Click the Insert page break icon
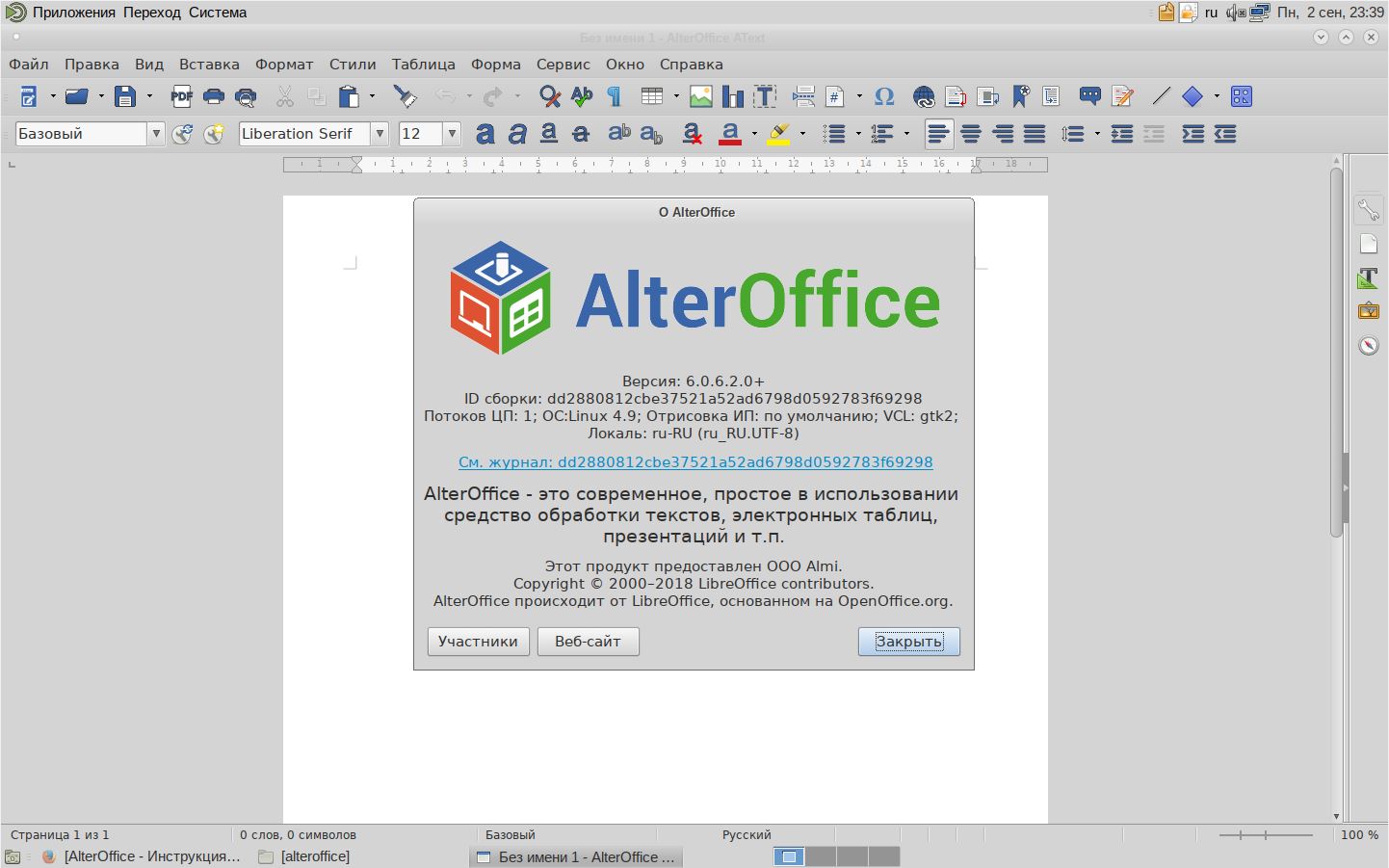 pyautogui.click(x=803, y=96)
